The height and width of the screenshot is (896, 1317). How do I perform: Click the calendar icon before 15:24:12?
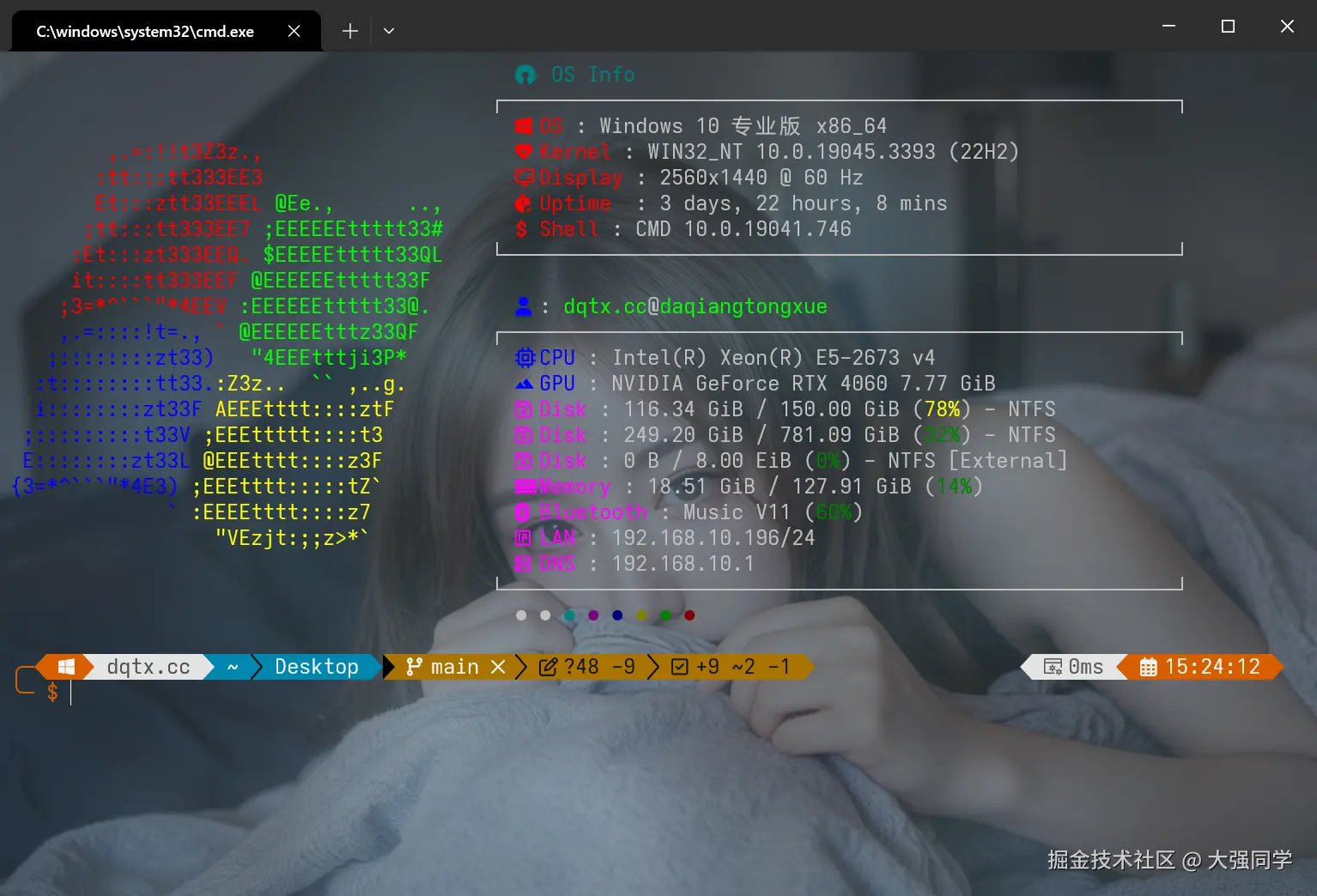(x=1148, y=667)
